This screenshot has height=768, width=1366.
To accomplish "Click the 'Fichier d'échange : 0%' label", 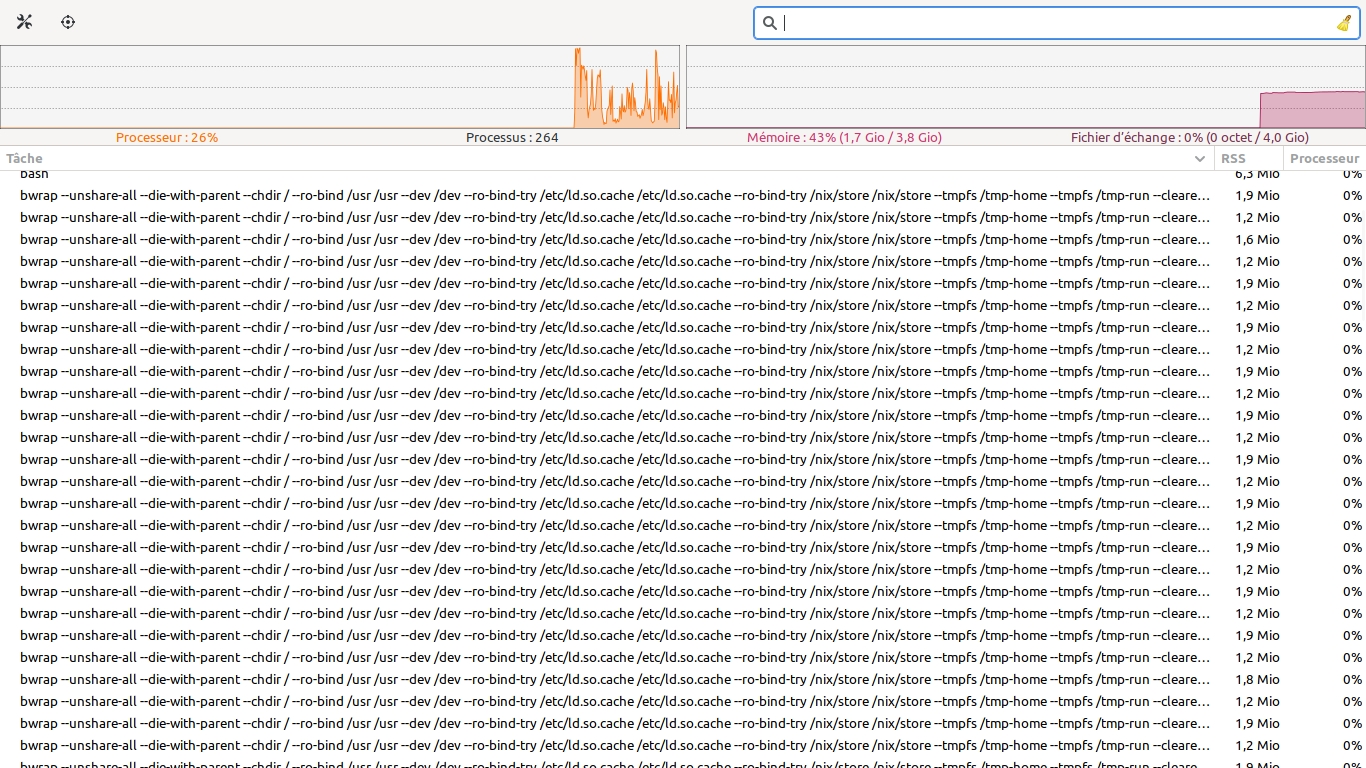I will [x=1189, y=137].
